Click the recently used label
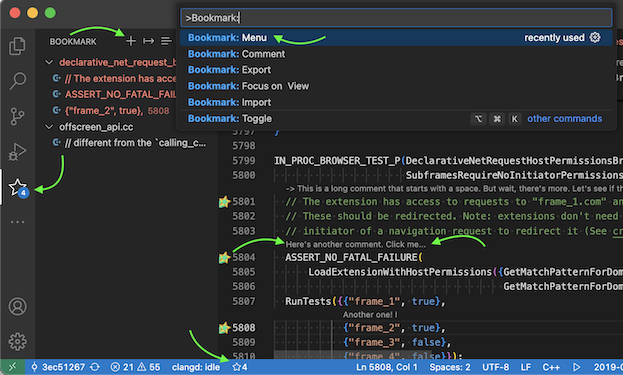Screen dimensions: 623x375 [554, 38]
